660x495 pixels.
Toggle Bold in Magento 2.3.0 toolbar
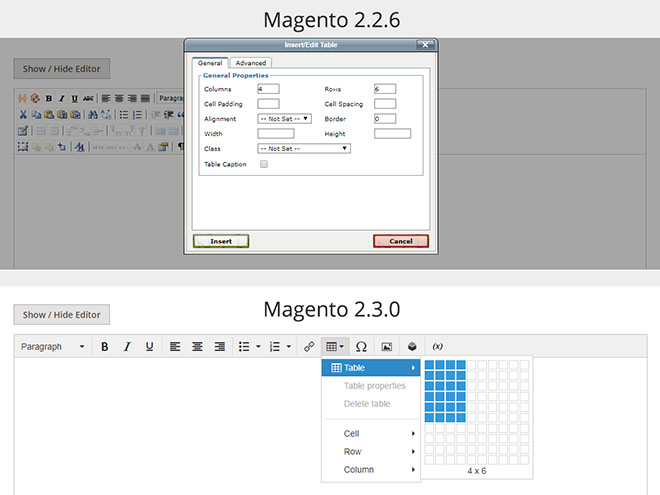coord(105,346)
